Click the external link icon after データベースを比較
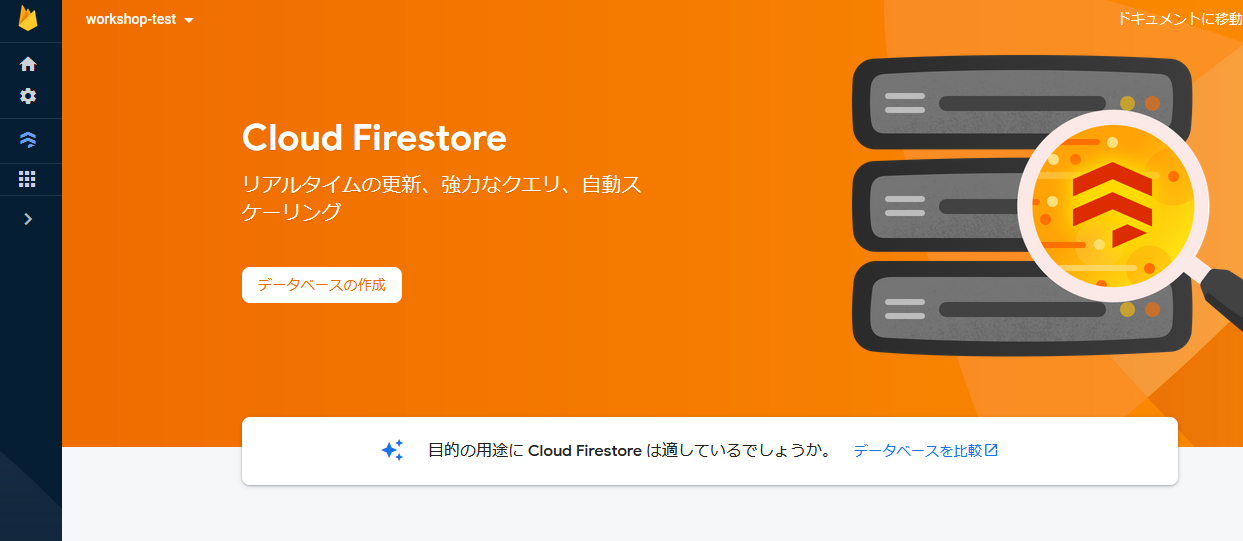1243x541 pixels. click(991, 450)
